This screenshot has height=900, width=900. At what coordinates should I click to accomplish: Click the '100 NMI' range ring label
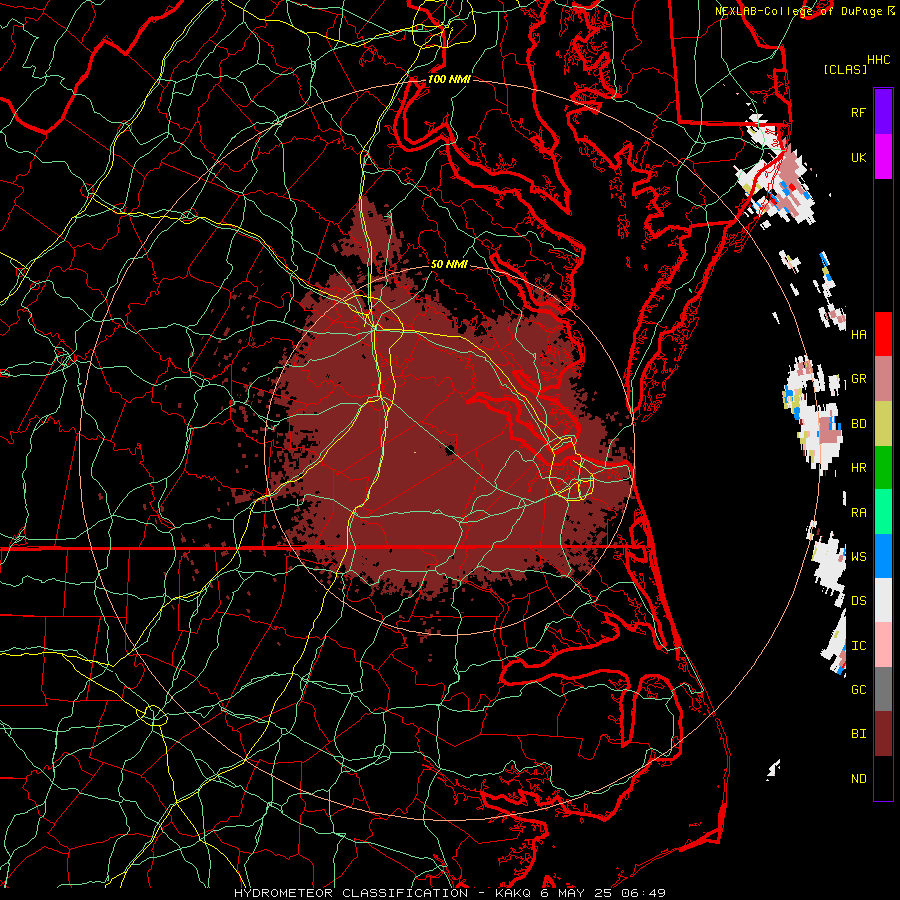click(x=449, y=79)
